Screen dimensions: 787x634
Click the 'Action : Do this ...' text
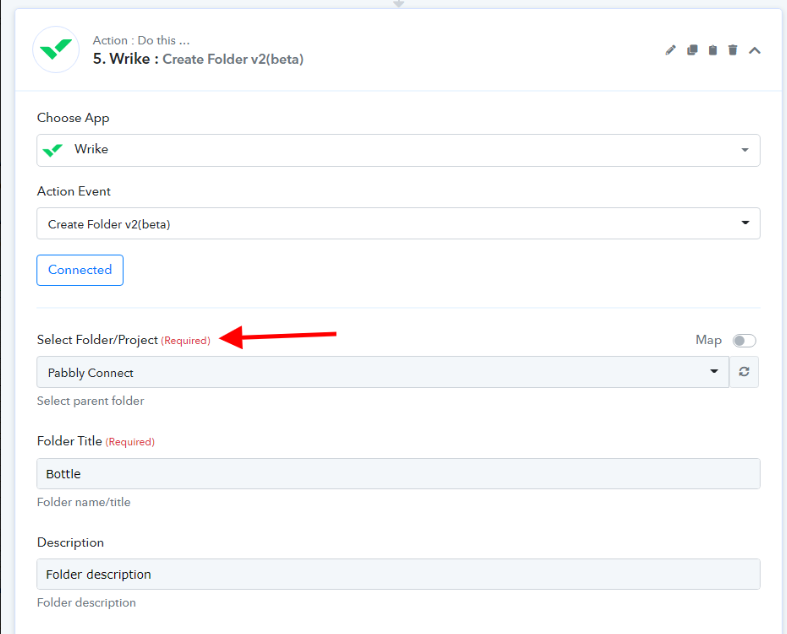(x=141, y=40)
